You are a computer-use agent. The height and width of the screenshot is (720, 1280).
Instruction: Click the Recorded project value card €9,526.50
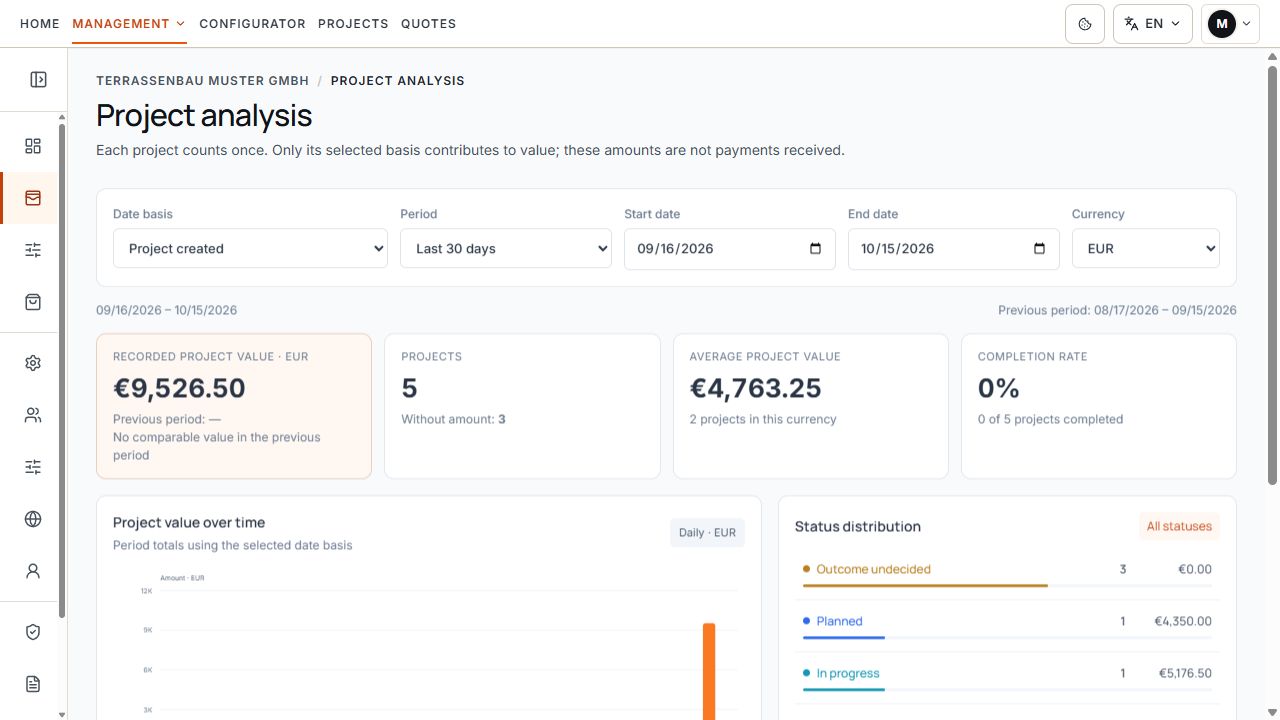[x=234, y=406]
